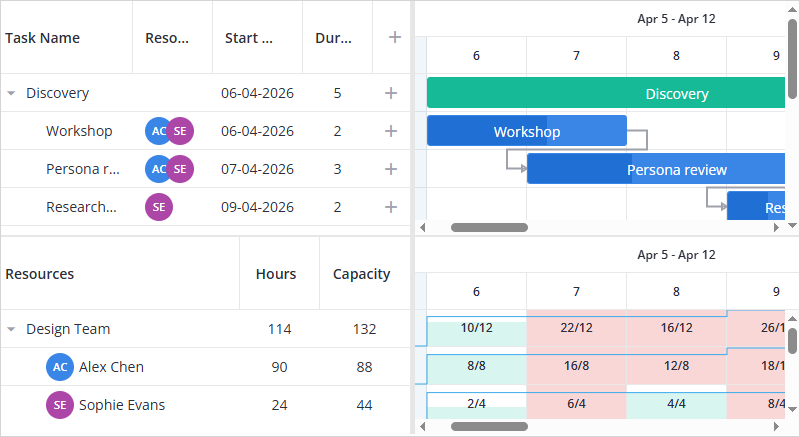Click Design Team hours value 114

point(280,329)
